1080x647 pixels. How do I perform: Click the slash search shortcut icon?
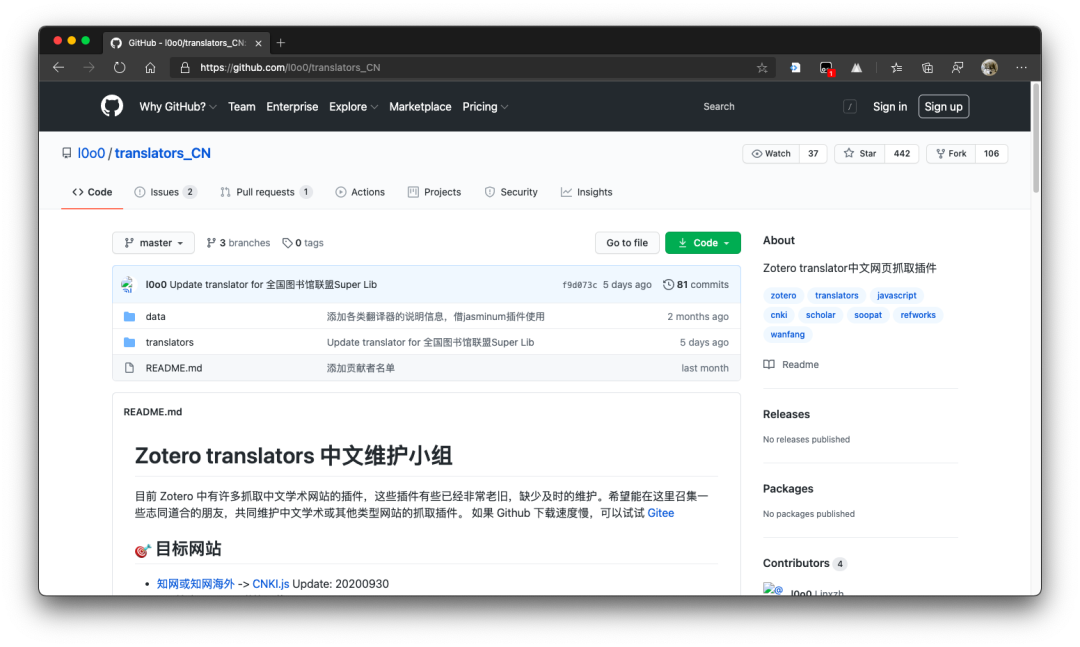[850, 106]
